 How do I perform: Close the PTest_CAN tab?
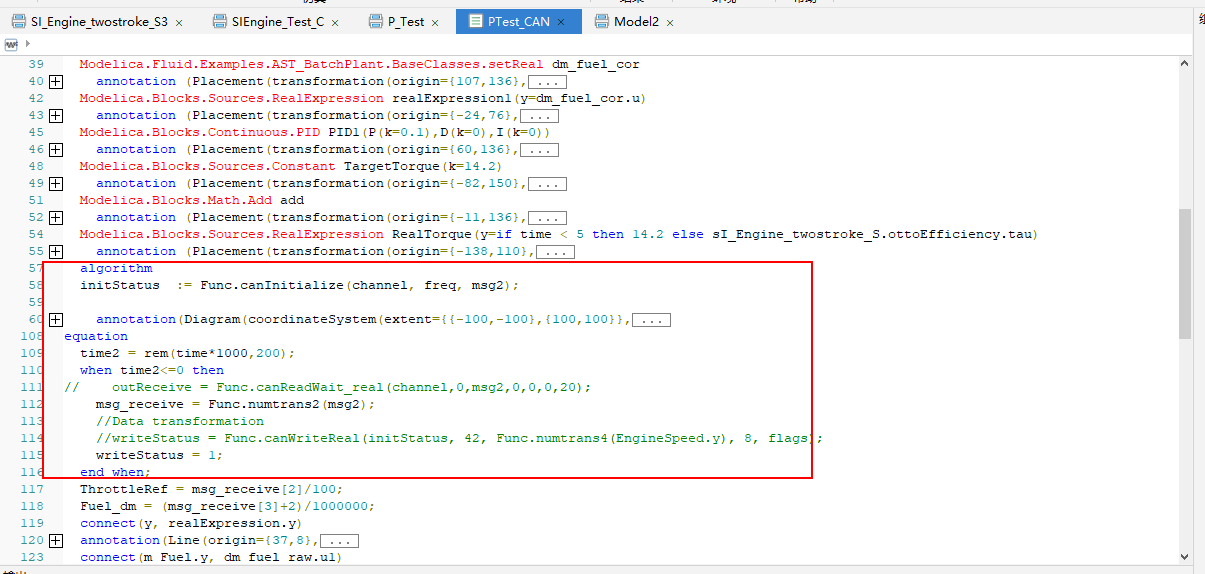click(x=562, y=22)
